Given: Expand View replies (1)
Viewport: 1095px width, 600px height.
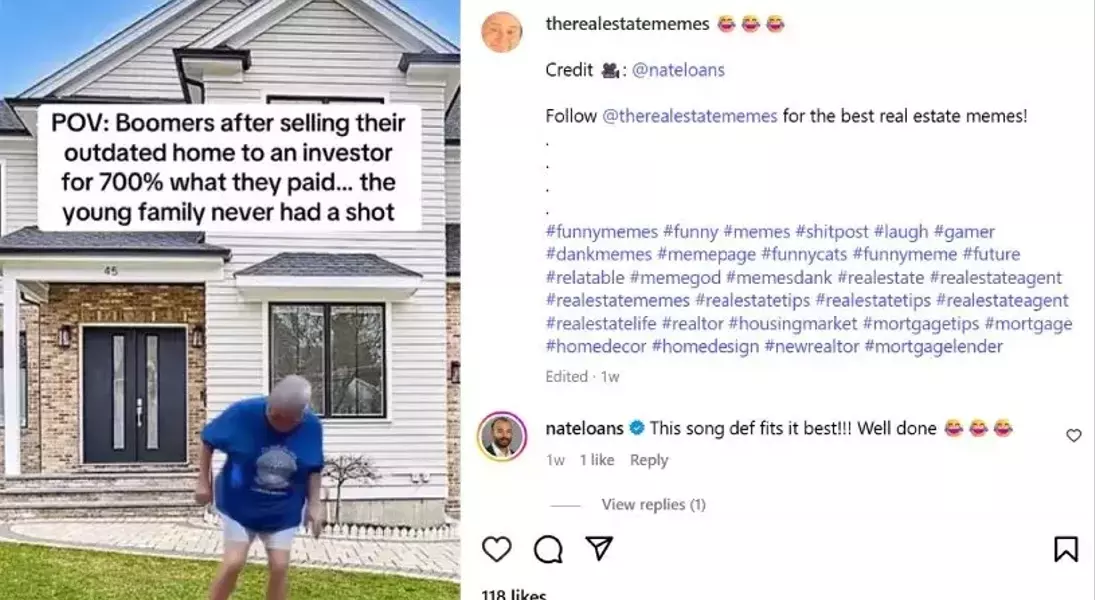Looking at the screenshot, I should tap(654, 504).
